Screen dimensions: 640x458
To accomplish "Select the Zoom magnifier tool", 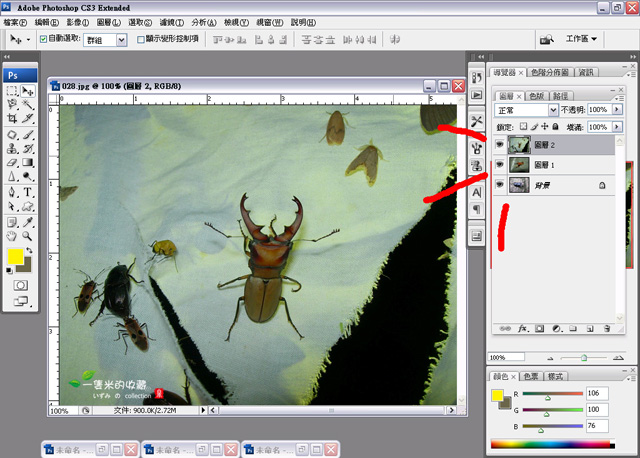I will pos(27,236).
